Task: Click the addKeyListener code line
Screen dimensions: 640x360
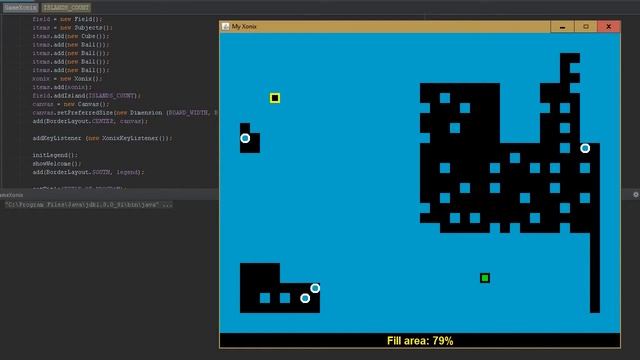Action: pyautogui.click(x=102, y=138)
